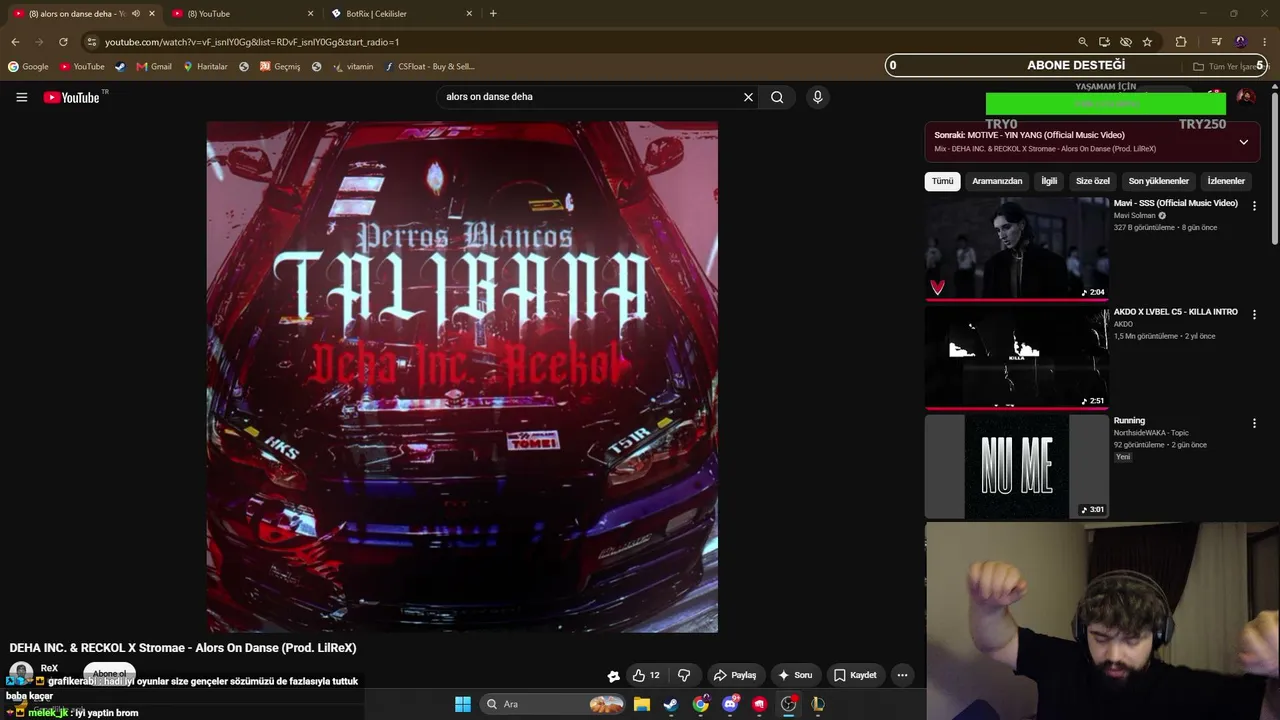The height and width of the screenshot is (720, 1280).
Task: Open the Geçmiş bookmark
Action: point(280,67)
